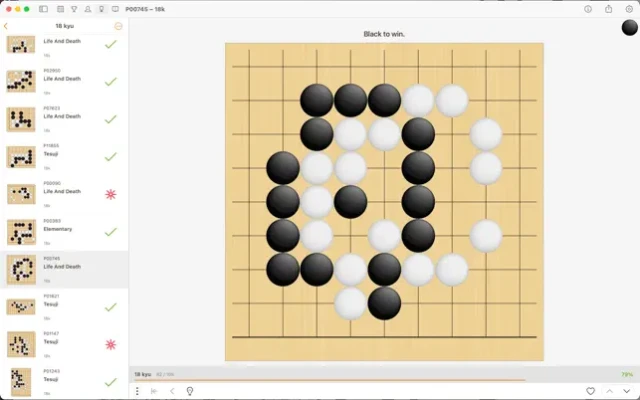The height and width of the screenshot is (400, 640).
Task: Show hint with bottom lightbulb
Action: pos(189,391)
